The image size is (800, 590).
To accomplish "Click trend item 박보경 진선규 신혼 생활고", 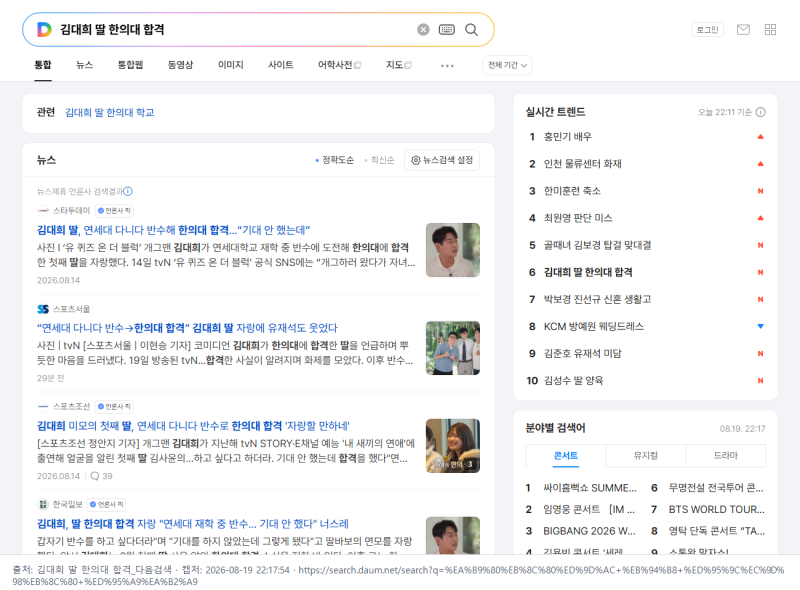I will [597, 299].
